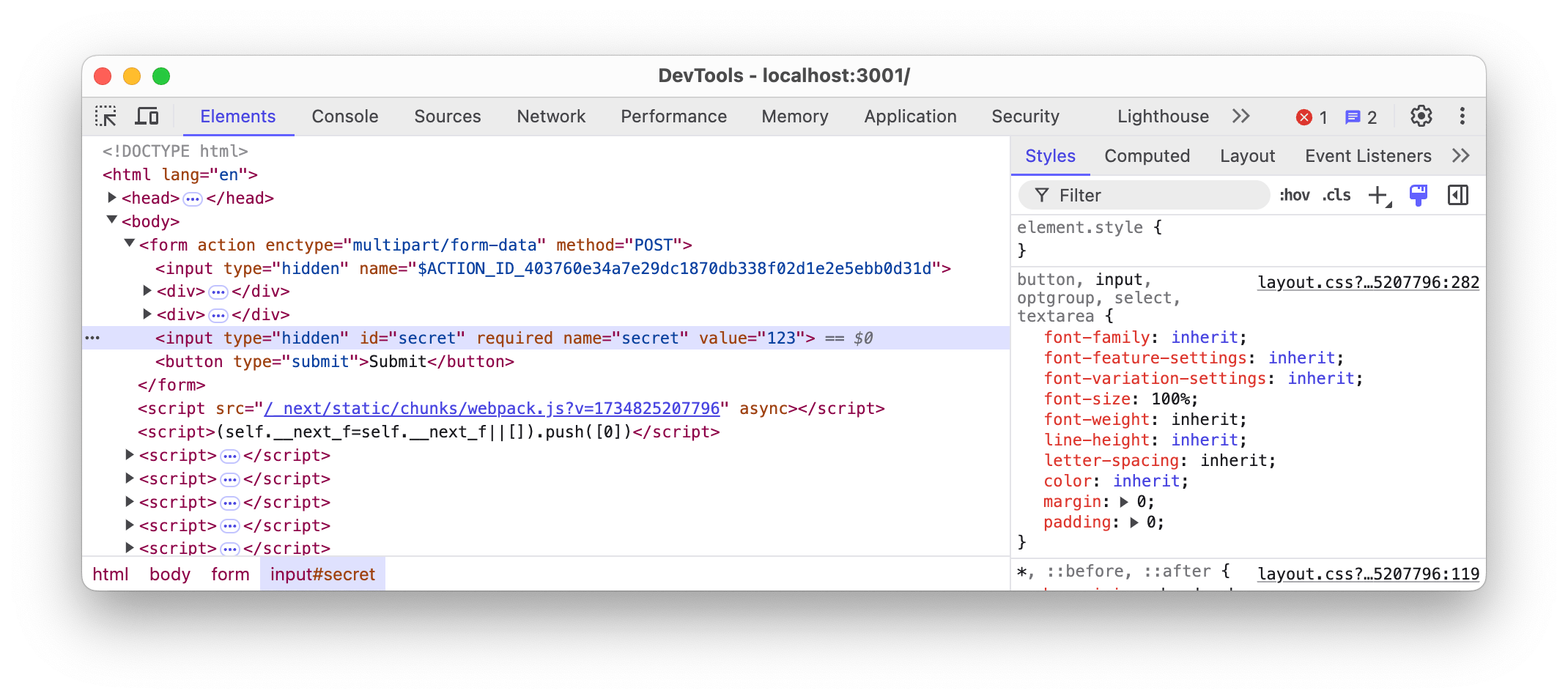Select body in the breadcrumb

coord(170,574)
